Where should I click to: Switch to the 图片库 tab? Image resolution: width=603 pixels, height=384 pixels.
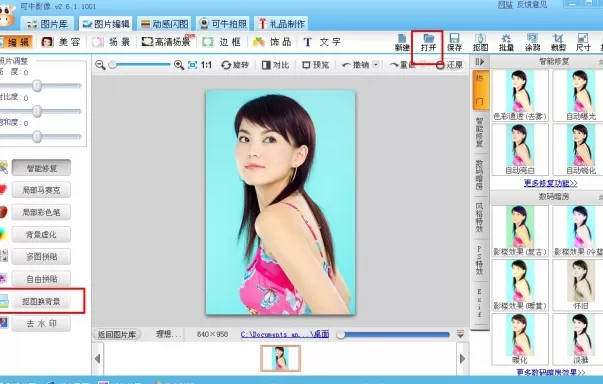point(48,24)
